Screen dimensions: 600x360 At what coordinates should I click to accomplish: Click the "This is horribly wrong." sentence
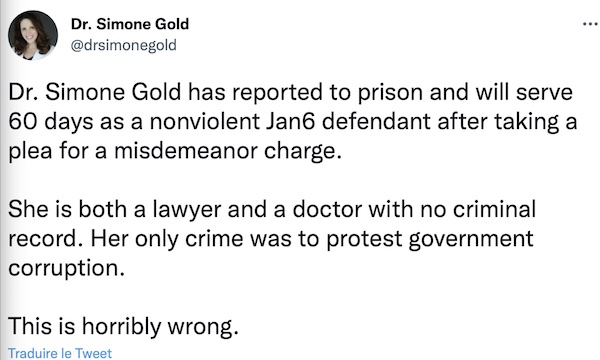tap(123, 327)
